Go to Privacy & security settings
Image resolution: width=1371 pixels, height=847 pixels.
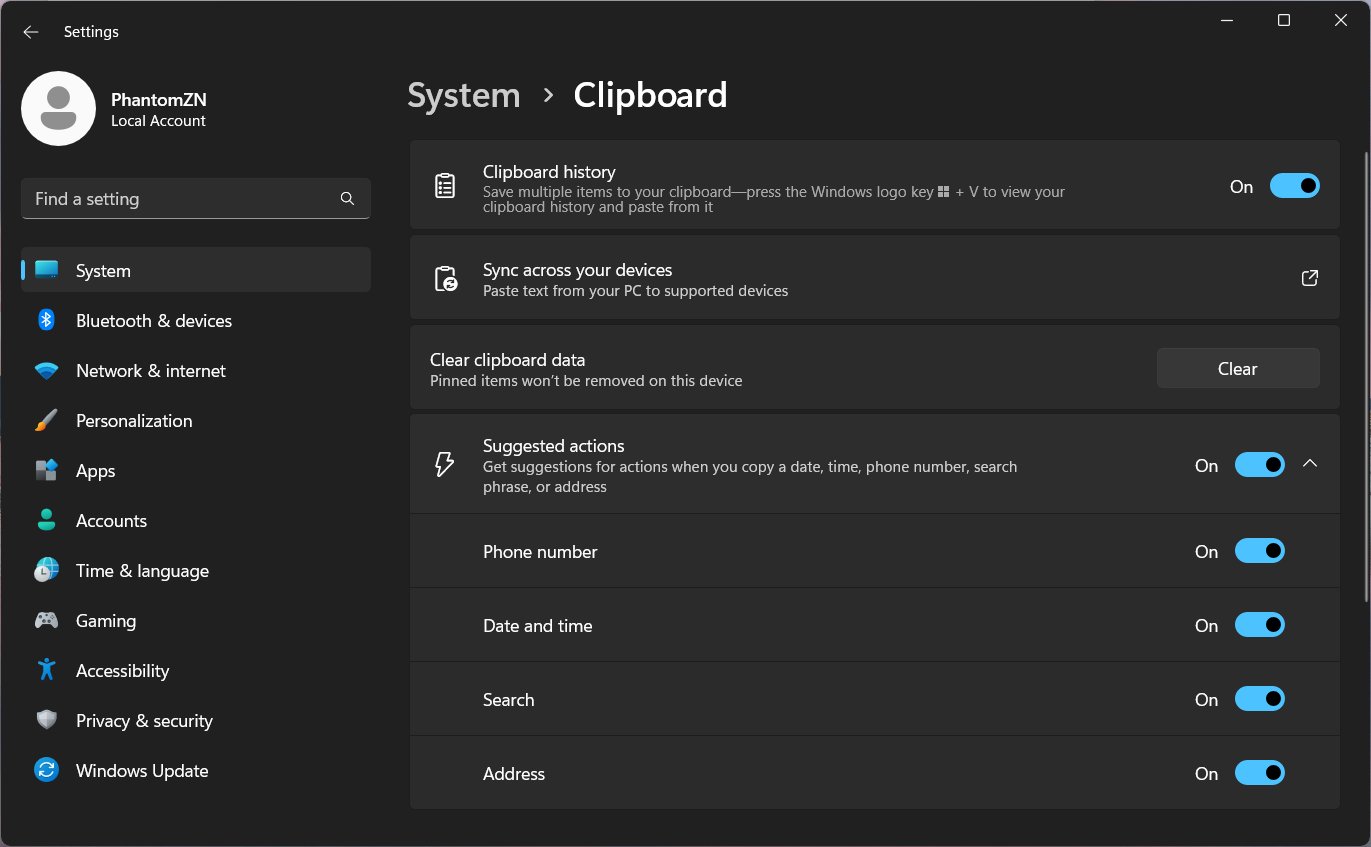tap(144, 721)
